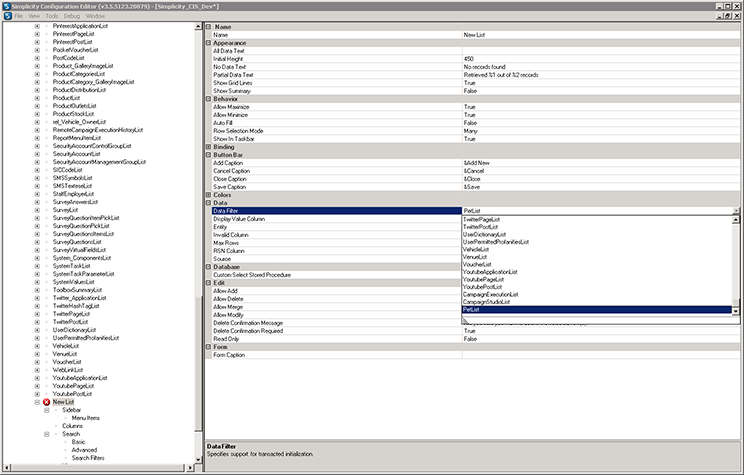744x475 pixels.
Task: Collapse the Appearance property category
Action: point(208,43)
